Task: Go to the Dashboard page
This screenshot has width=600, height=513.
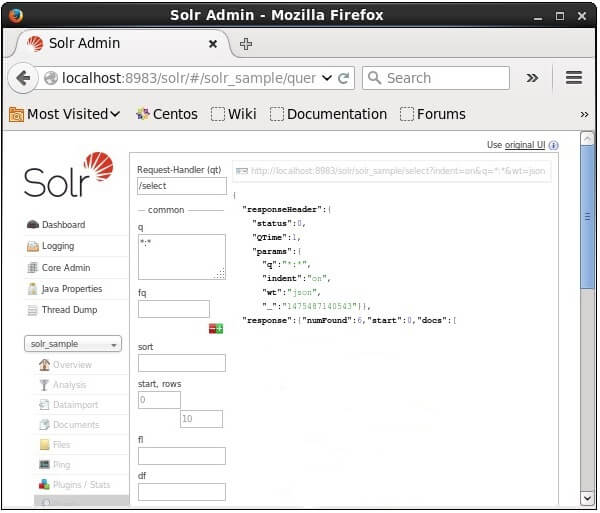Action: point(64,225)
